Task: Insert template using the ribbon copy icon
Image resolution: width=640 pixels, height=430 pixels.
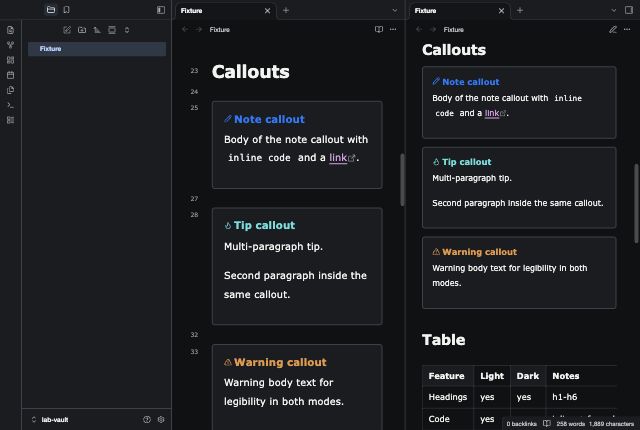Action: tap(11, 90)
